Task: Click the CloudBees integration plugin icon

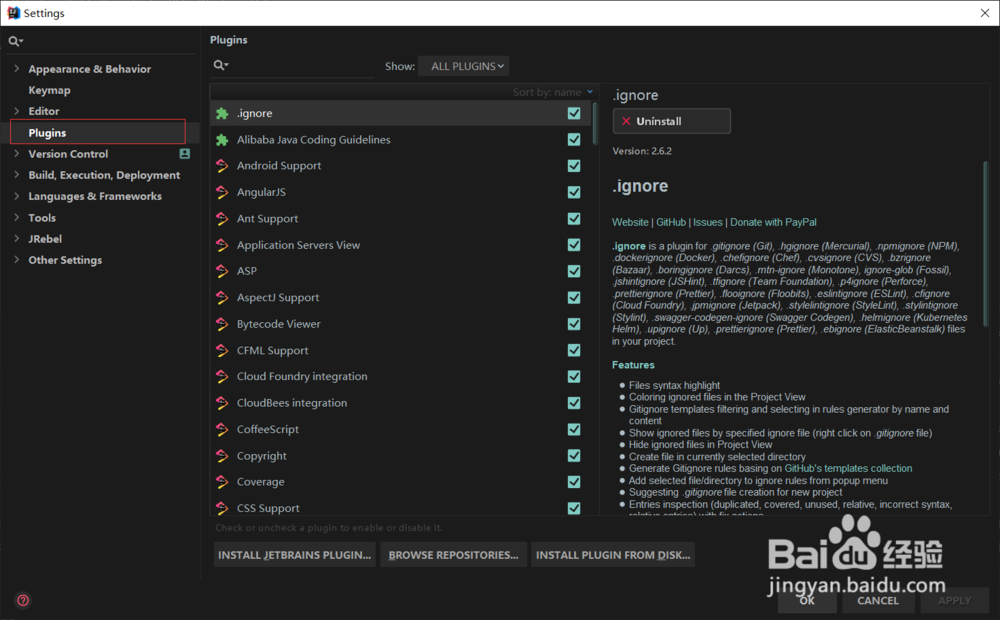Action: coord(222,403)
